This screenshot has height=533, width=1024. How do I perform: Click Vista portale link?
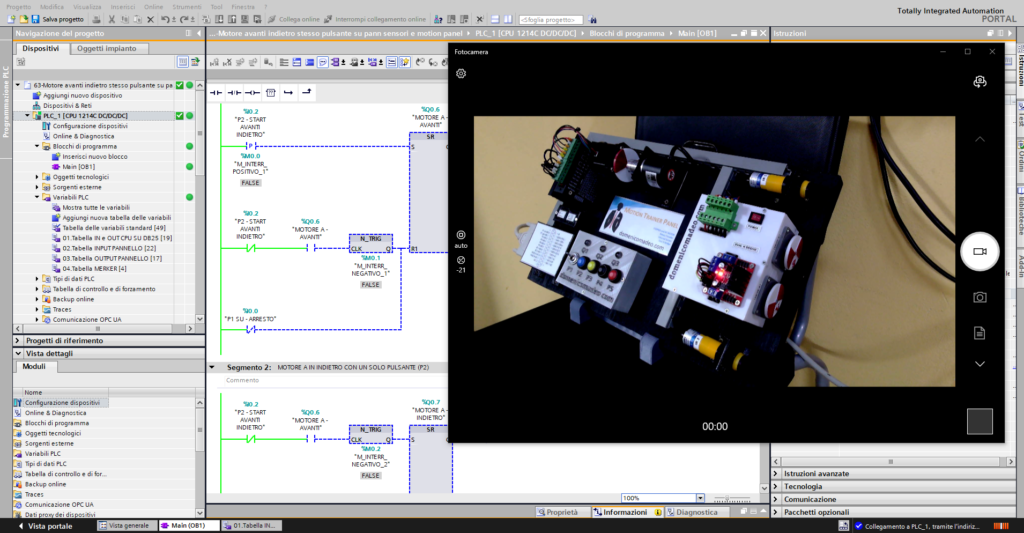[48, 525]
